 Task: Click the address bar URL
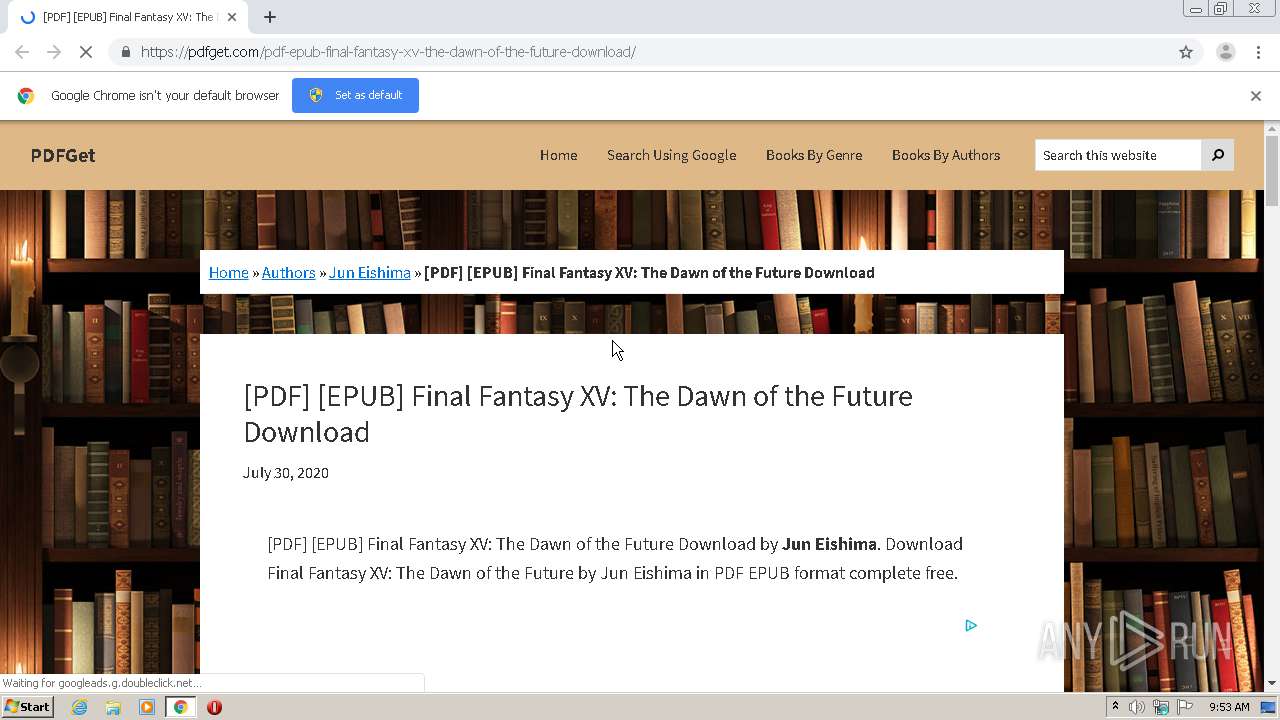[388, 52]
